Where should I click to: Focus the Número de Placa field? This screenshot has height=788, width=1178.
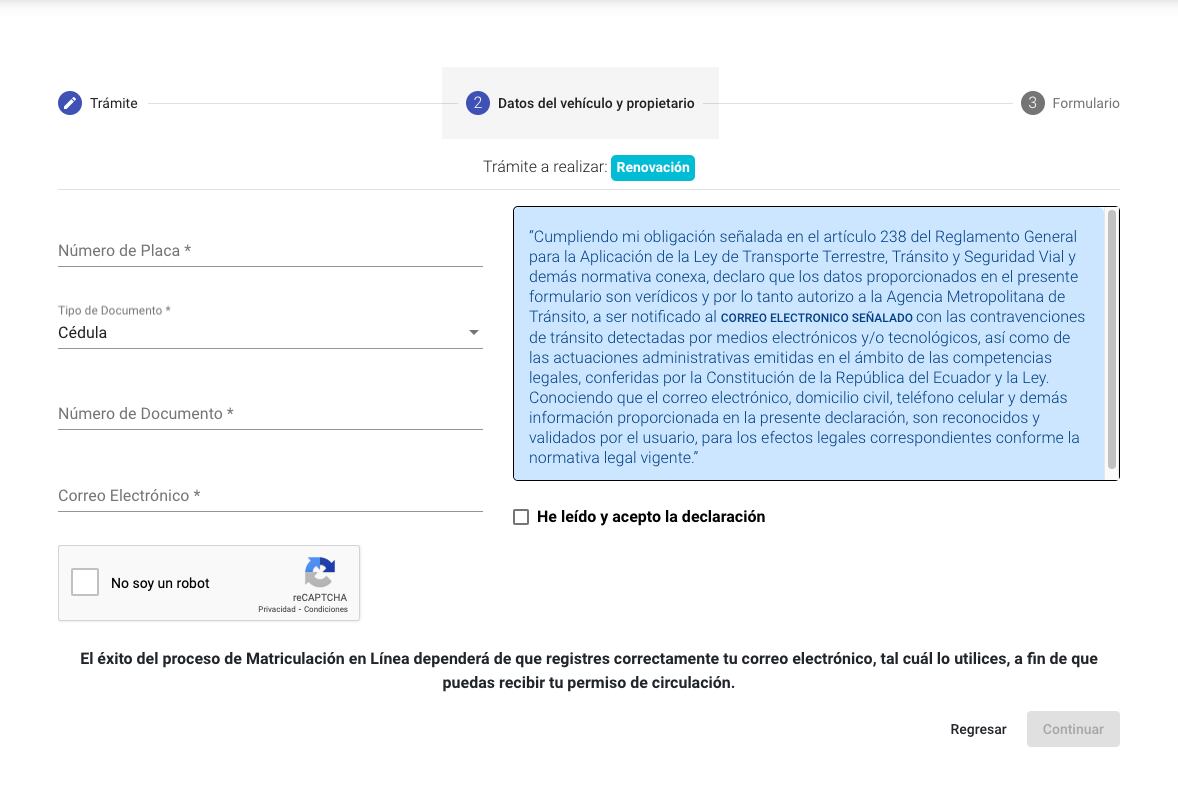[270, 251]
